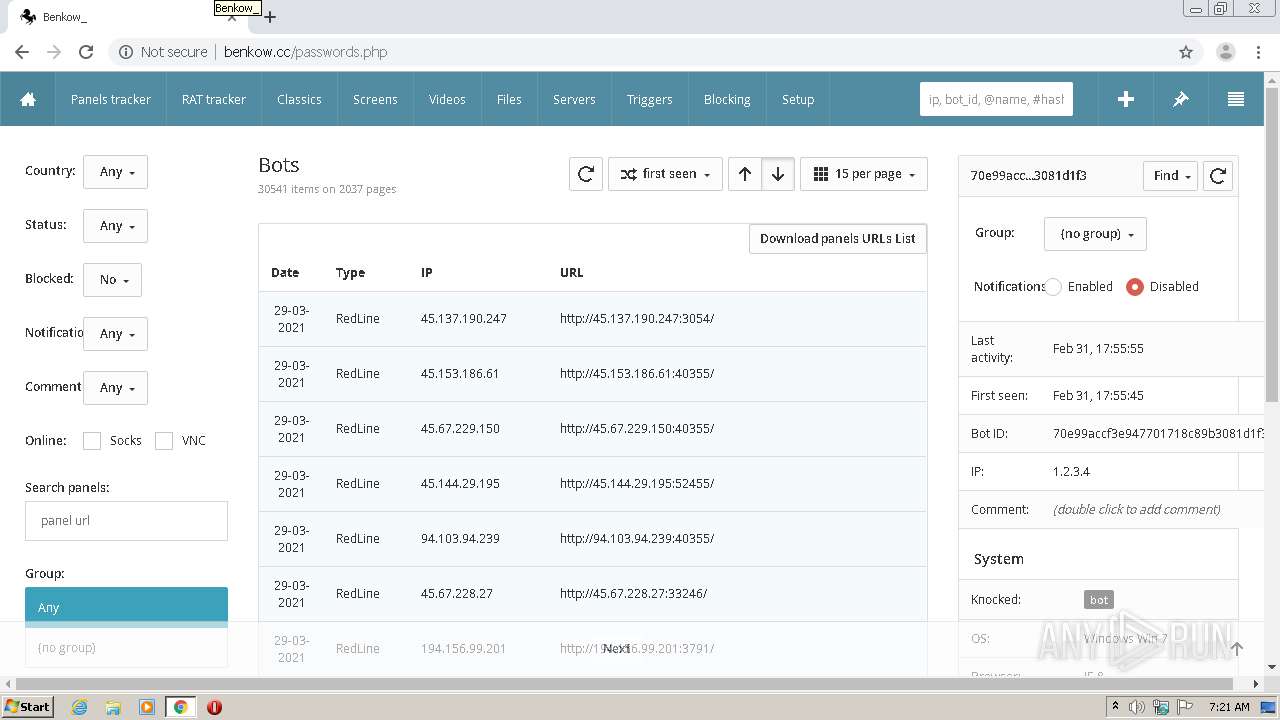The image size is (1280, 720).
Task: Click the bot knocked tag
Action: pyautogui.click(x=1099, y=600)
